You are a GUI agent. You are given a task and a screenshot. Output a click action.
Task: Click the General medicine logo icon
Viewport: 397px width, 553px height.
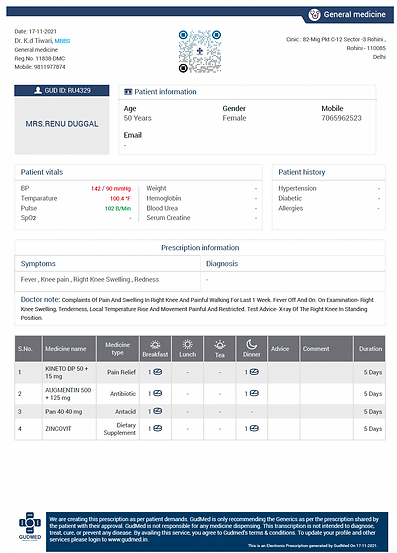coord(314,15)
